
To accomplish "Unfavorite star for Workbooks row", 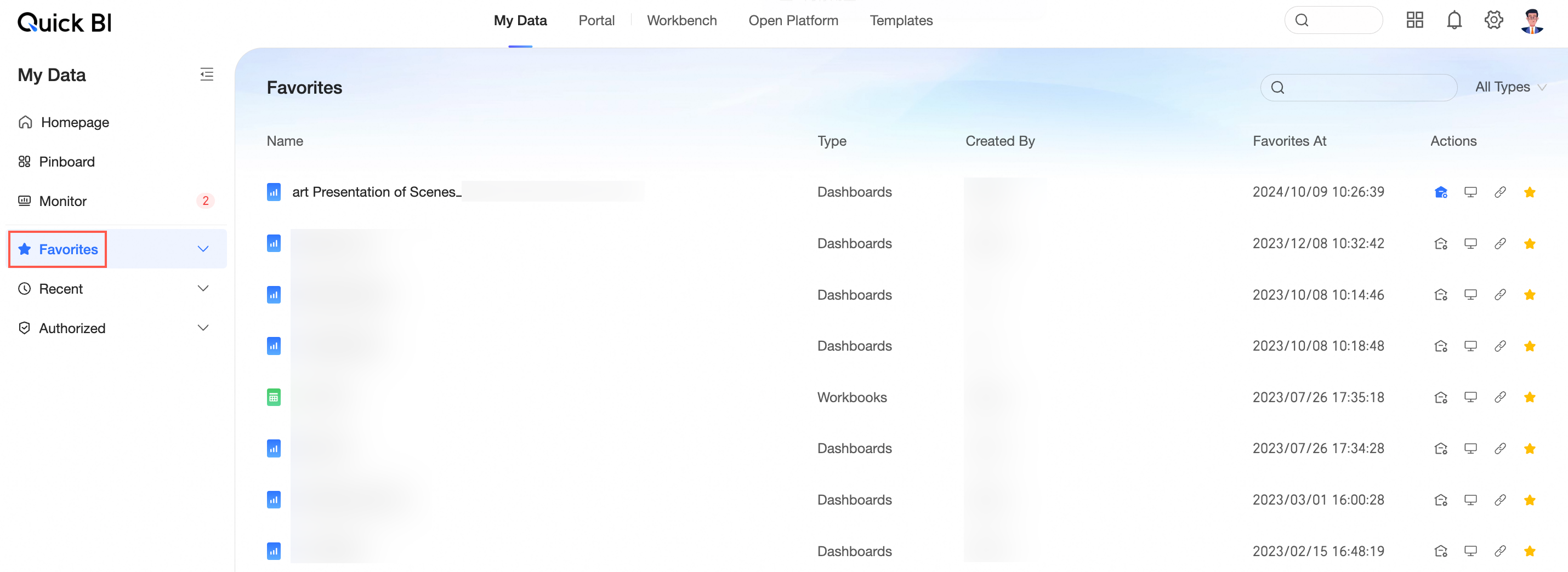I will (x=1530, y=397).
